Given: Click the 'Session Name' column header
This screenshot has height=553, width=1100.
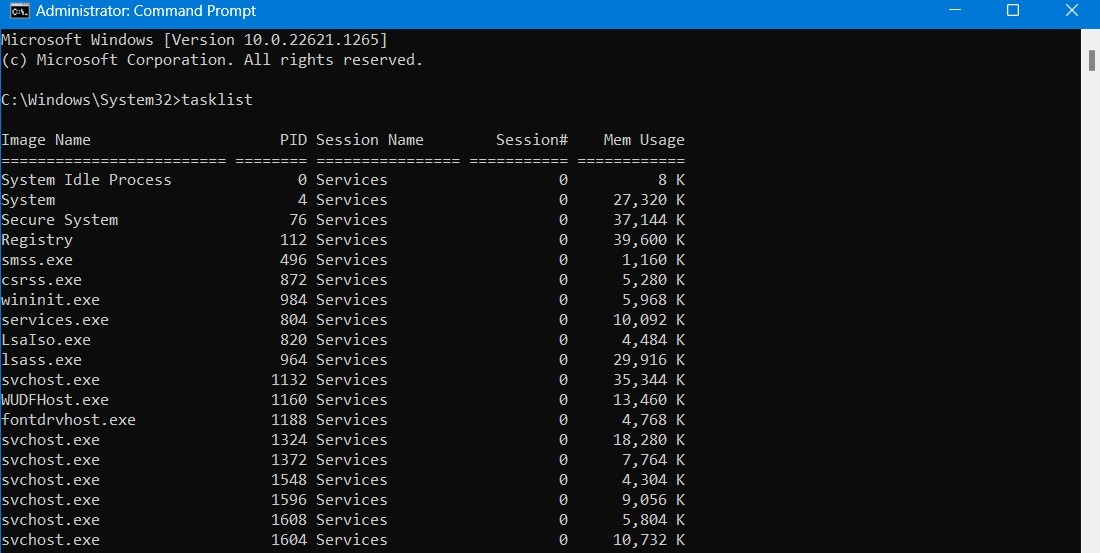Looking at the screenshot, I should [370, 140].
